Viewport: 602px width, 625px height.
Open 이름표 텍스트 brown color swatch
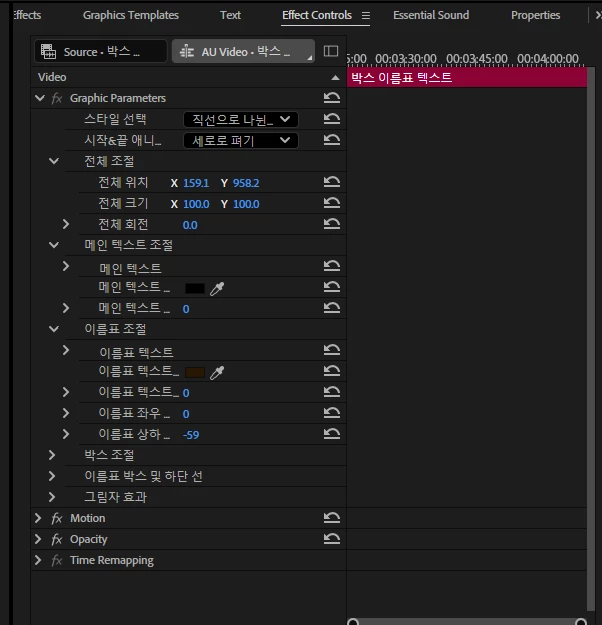[x=195, y=372]
